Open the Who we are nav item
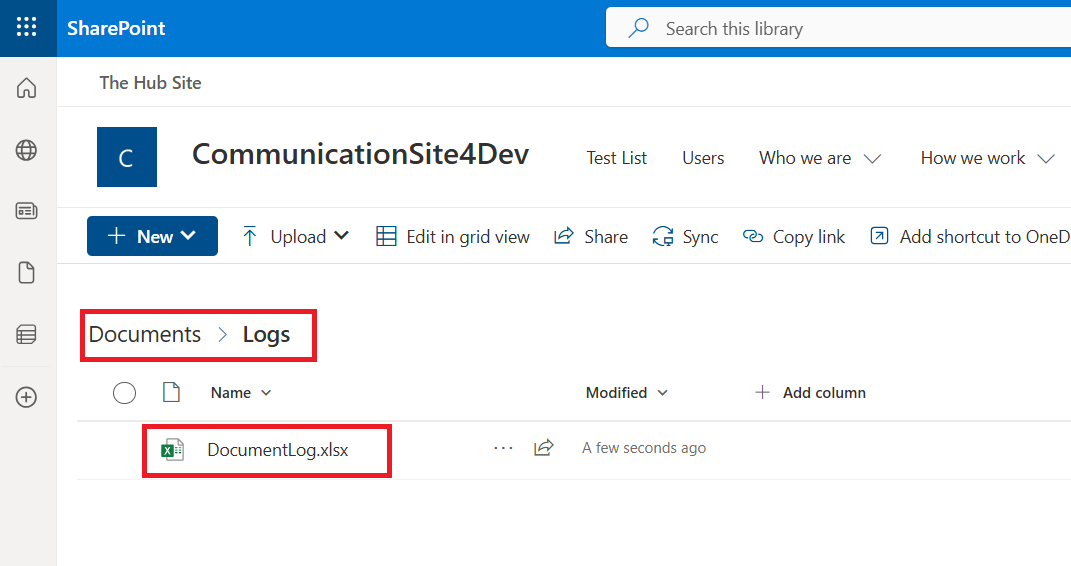This screenshot has width=1071, height=566. 805,158
